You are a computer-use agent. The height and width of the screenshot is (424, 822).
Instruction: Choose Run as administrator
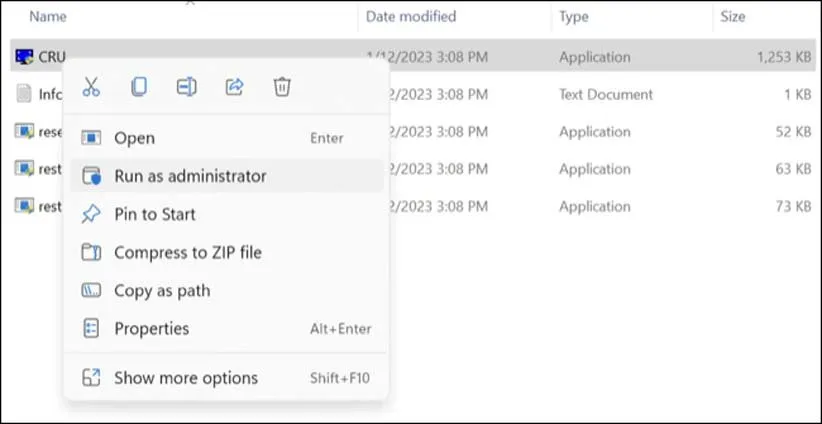coord(190,176)
